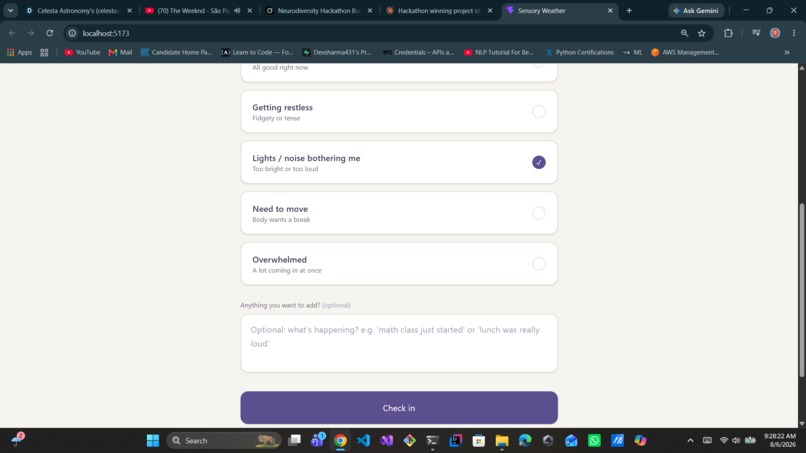The image size is (806, 453).
Task: Open the YouTube bookmark
Action: [x=82, y=52]
